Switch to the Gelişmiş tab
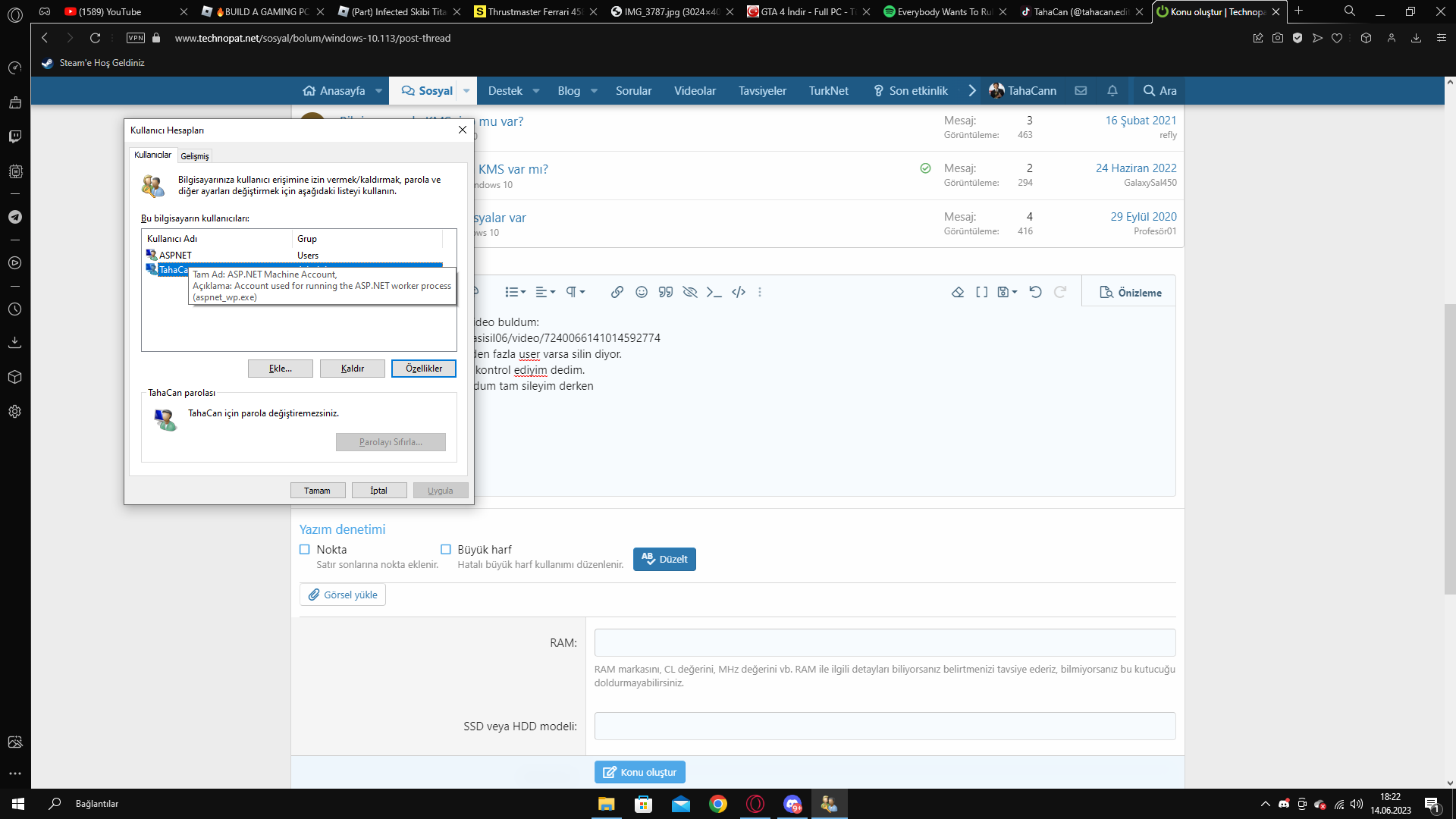The height and width of the screenshot is (819, 1456). click(195, 156)
